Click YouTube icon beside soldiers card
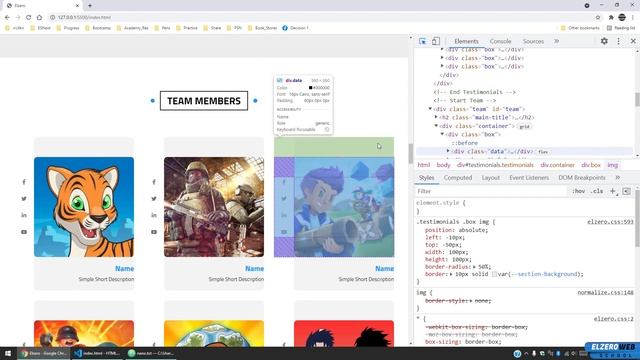 coord(154,232)
